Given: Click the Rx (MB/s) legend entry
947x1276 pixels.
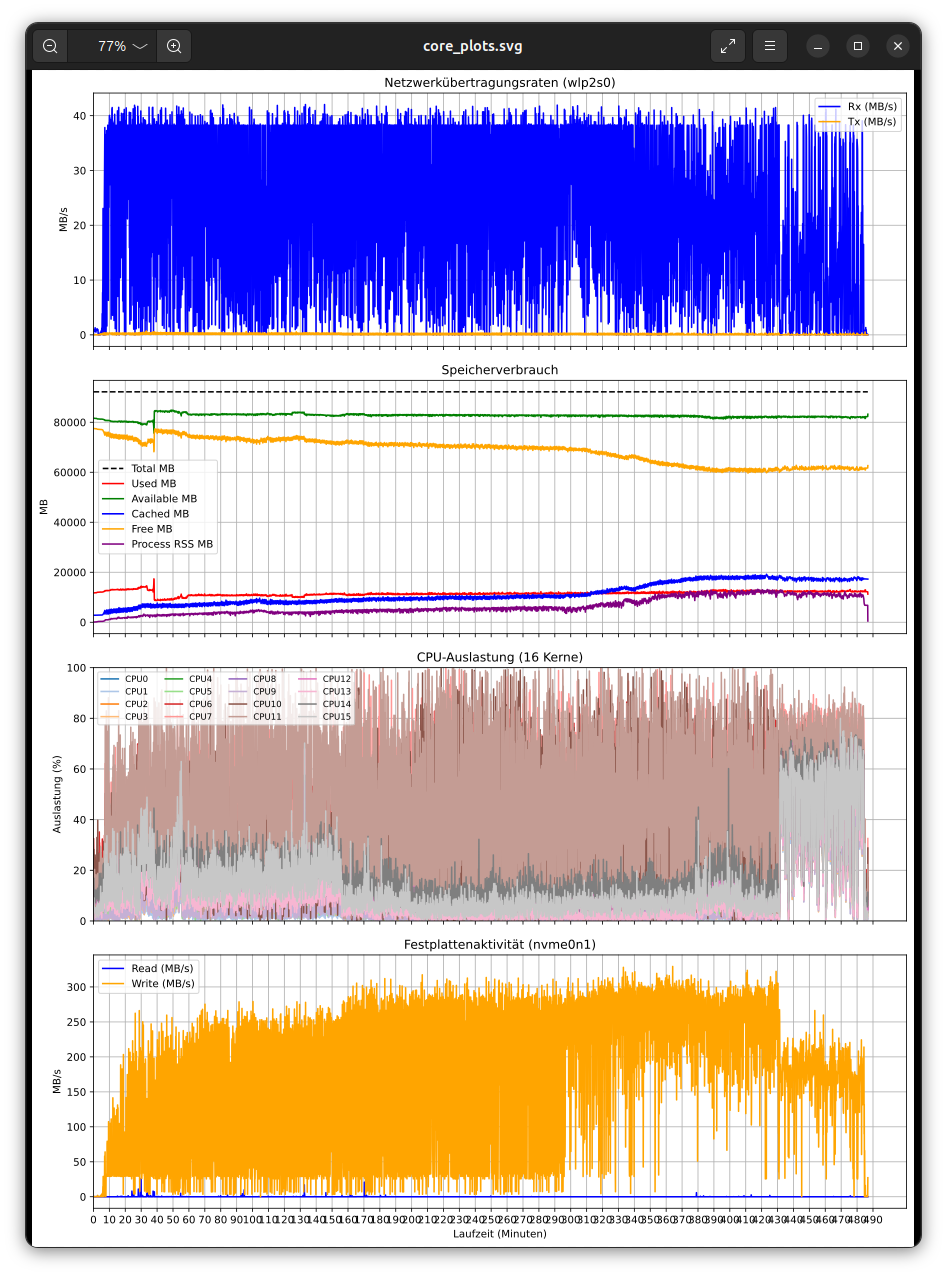Looking at the screenshot, I should (858, 106).
